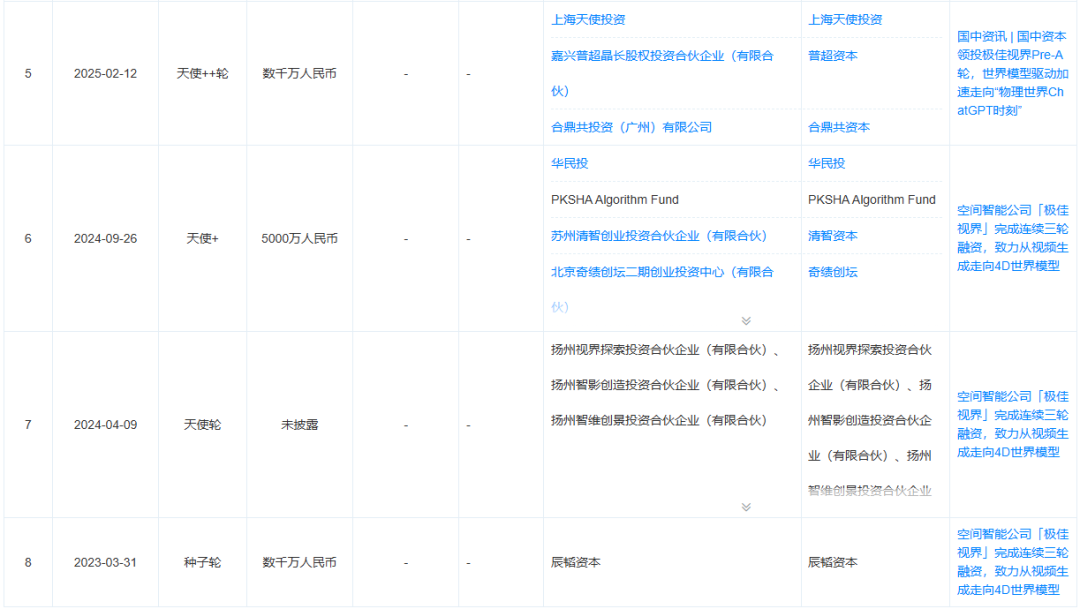The height and width of the screenshot is (609, 1080).
Task: Select 辰韬资本 in institution column
Action: click(833, 563)
